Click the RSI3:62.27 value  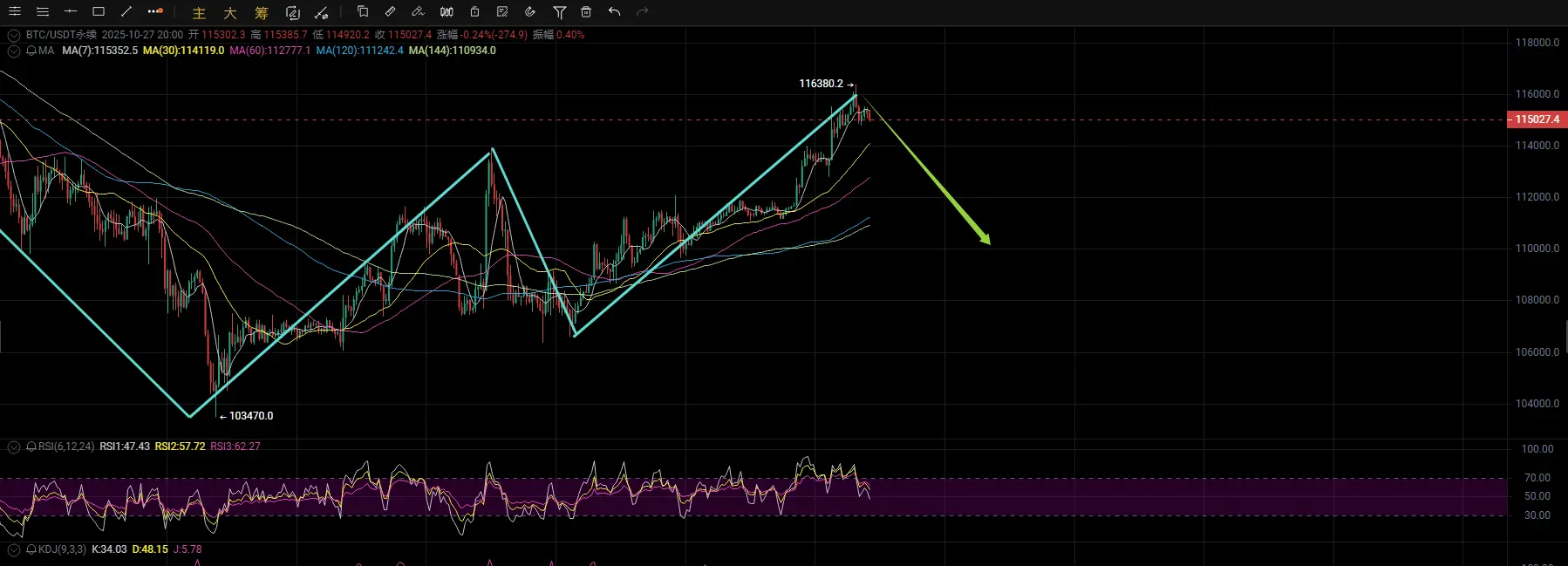(x=235, y=447)
